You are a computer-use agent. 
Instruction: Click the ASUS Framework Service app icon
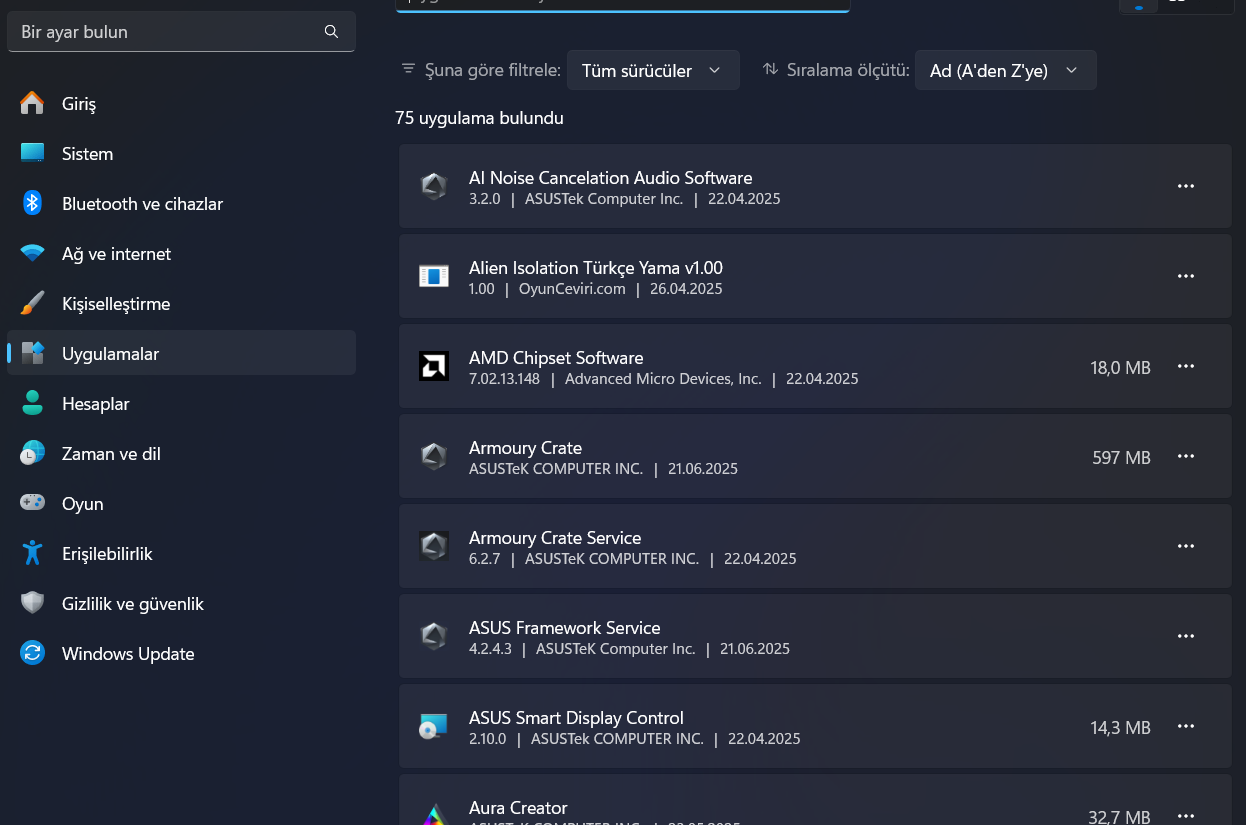pos(433,636)
